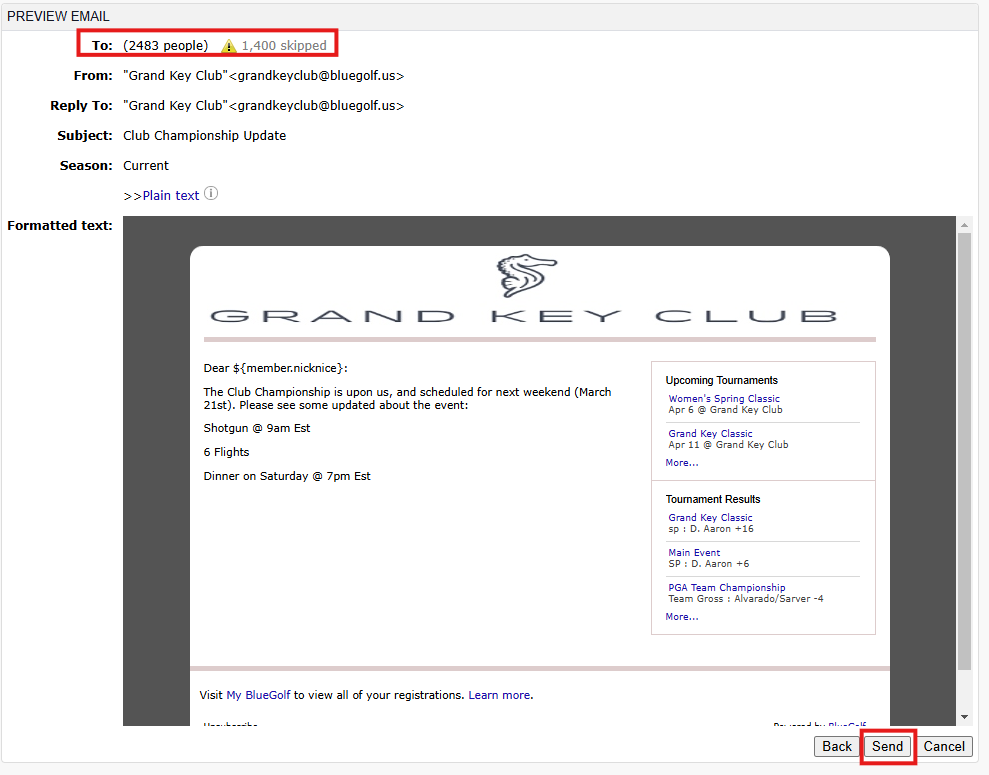The image size is (989, 775).
Task: Click the info icon beside Plain text
Action: click(x=211, y=194)
